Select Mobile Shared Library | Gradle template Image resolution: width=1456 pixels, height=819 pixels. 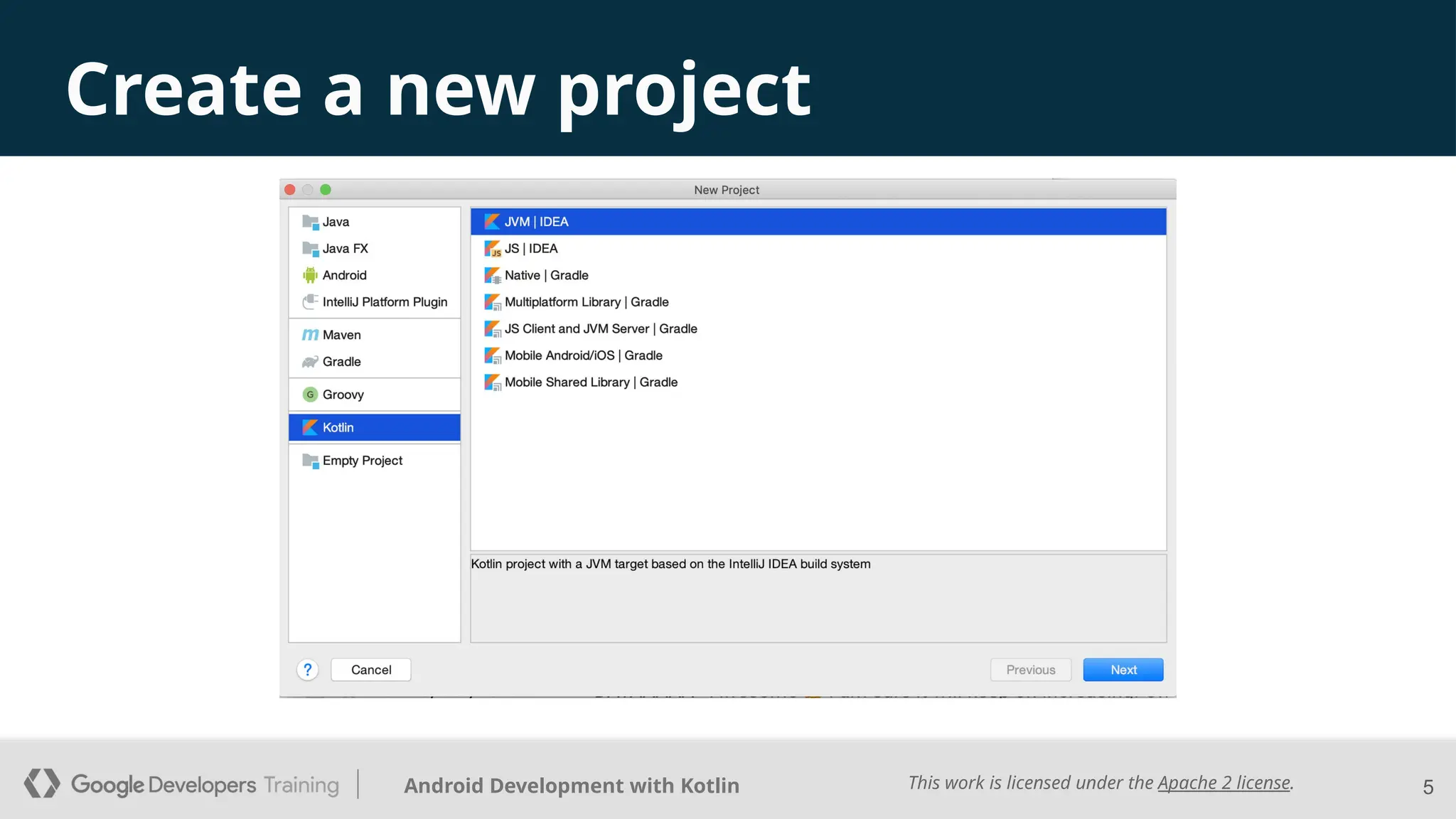tap(818, 382)
